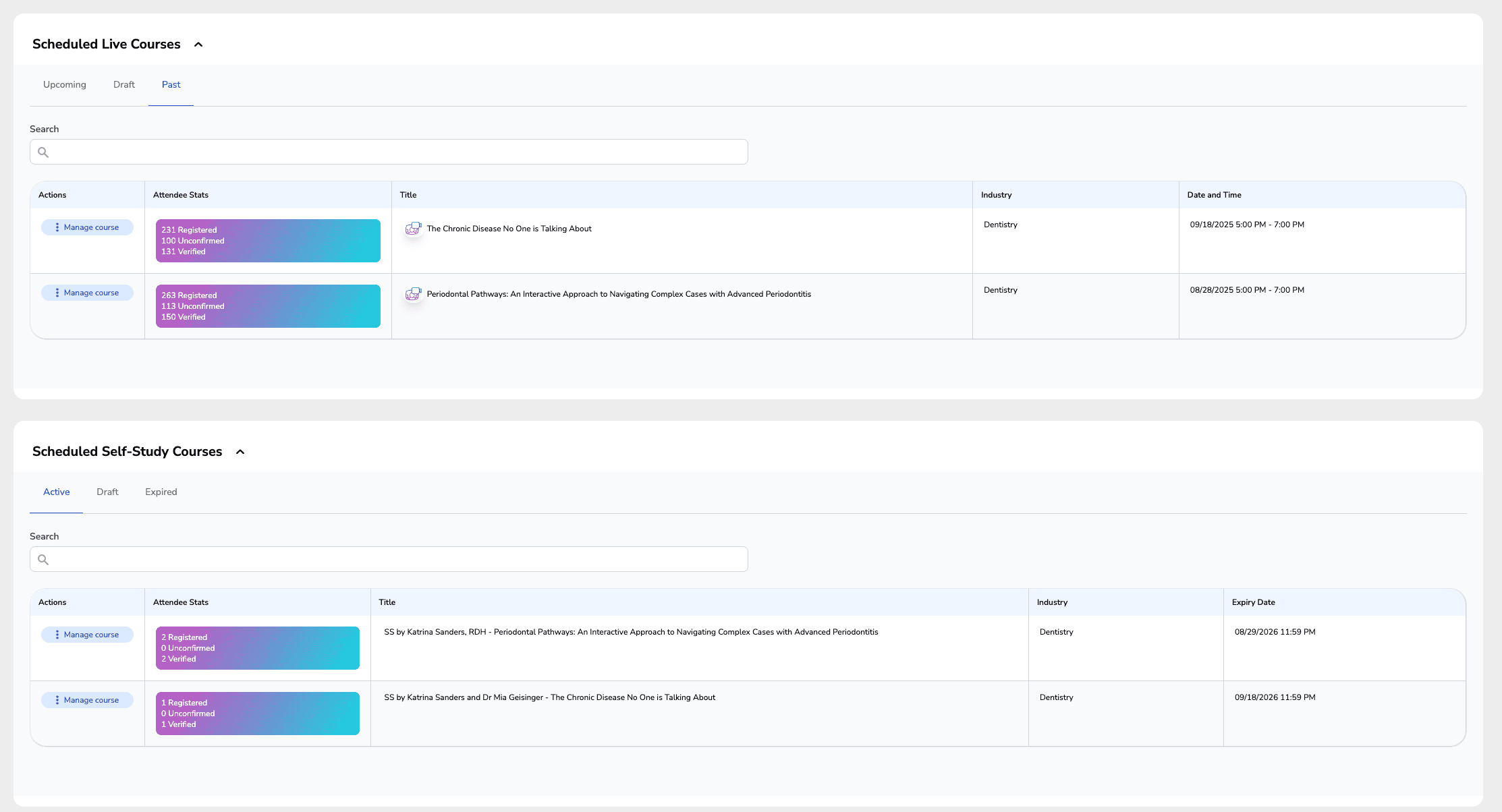Open the Expired self-study courses tab
Screen dimensions: 1502x812
tap(161, 492)
